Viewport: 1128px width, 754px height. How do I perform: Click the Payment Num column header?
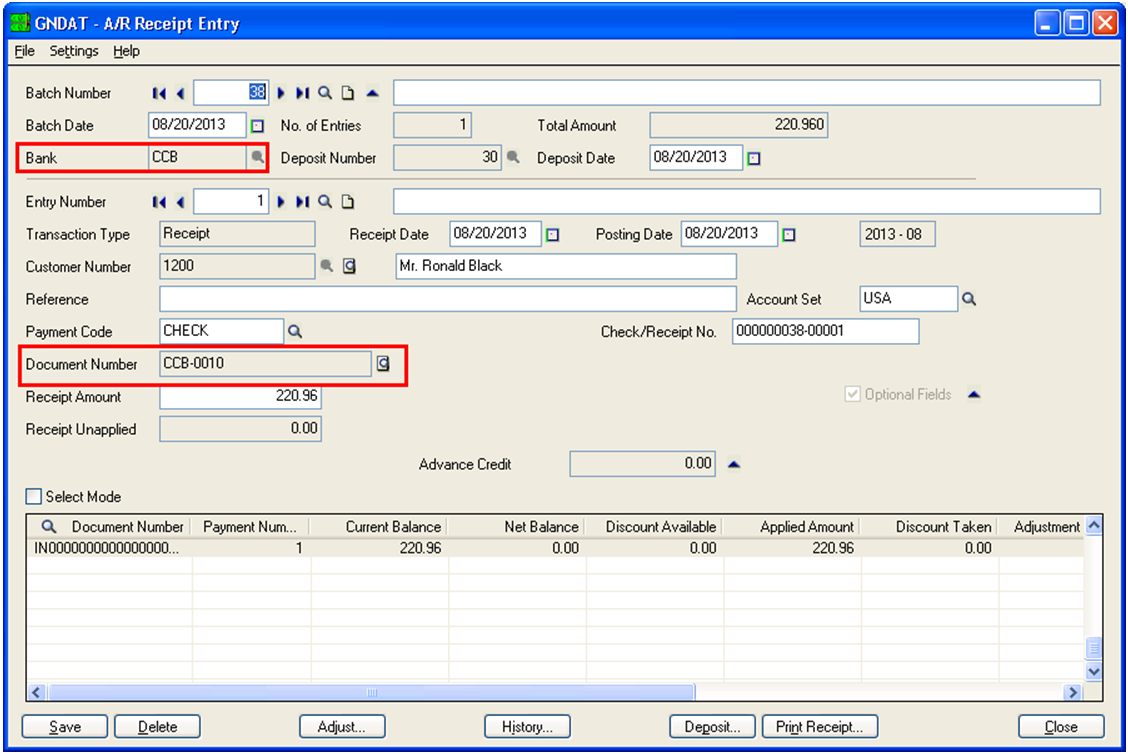251,527
